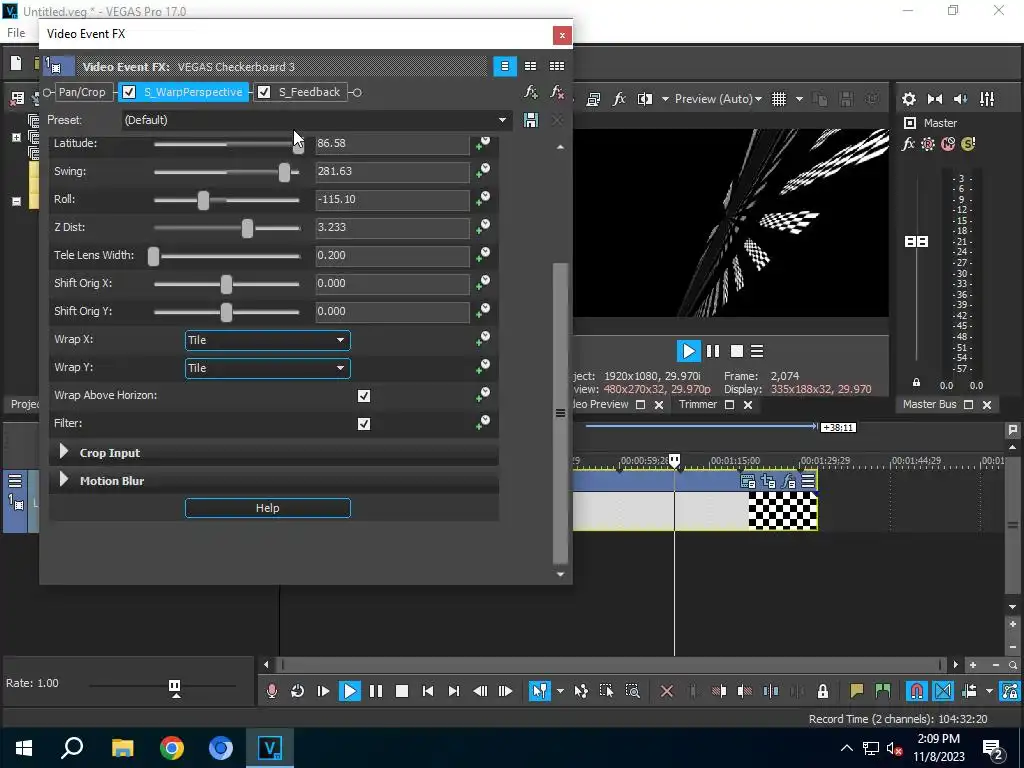Insert a marker with yellow flag icon

pyautogui.click(x=856, y=691)
